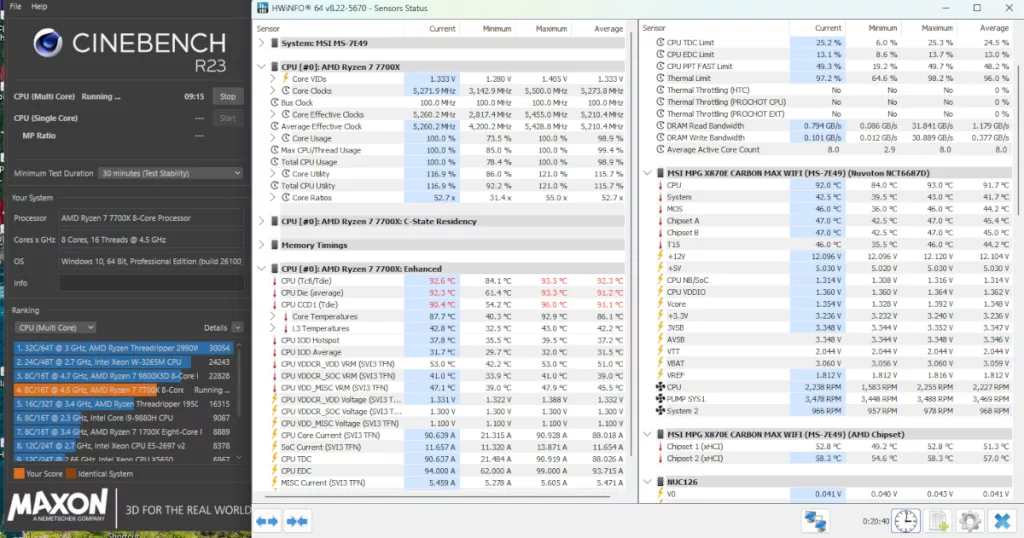Collapse the AMD Chipset sensor group
Image resolution: width=1024 pixels, height=538 pixels.
tap(647, 434)
